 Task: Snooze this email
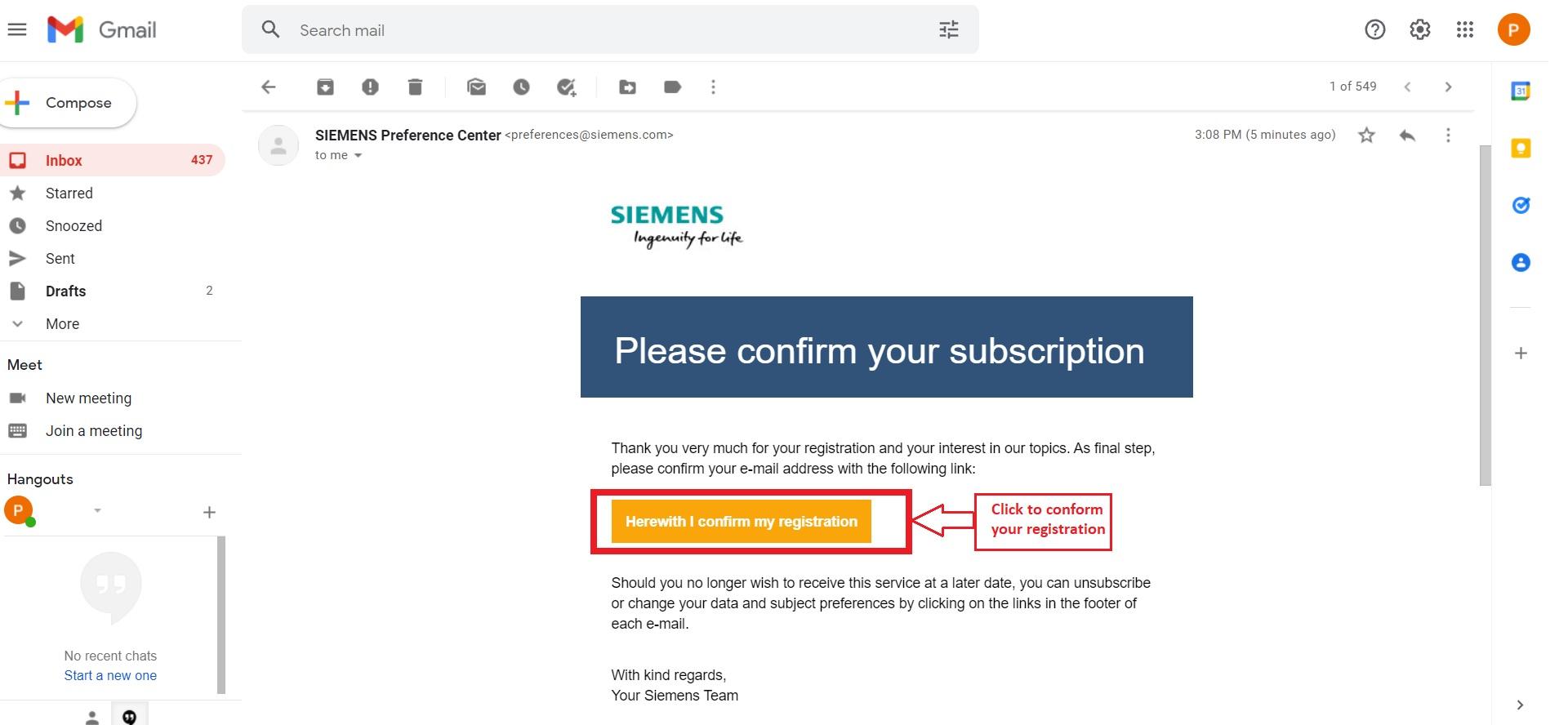[x=521, y=87]
